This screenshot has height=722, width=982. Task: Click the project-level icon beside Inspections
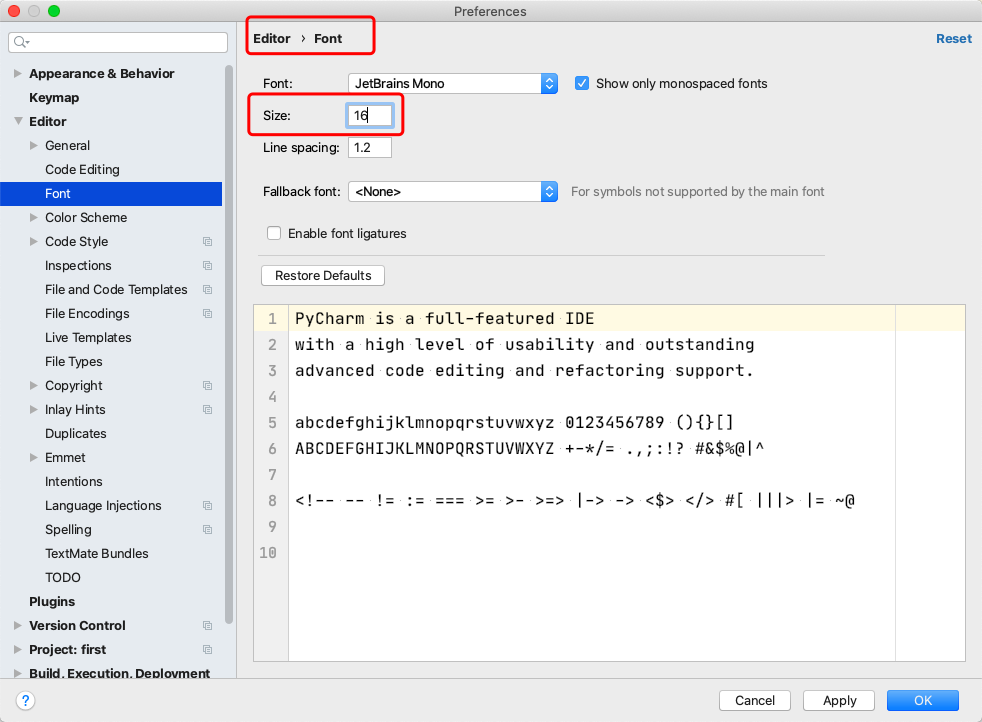207,266
